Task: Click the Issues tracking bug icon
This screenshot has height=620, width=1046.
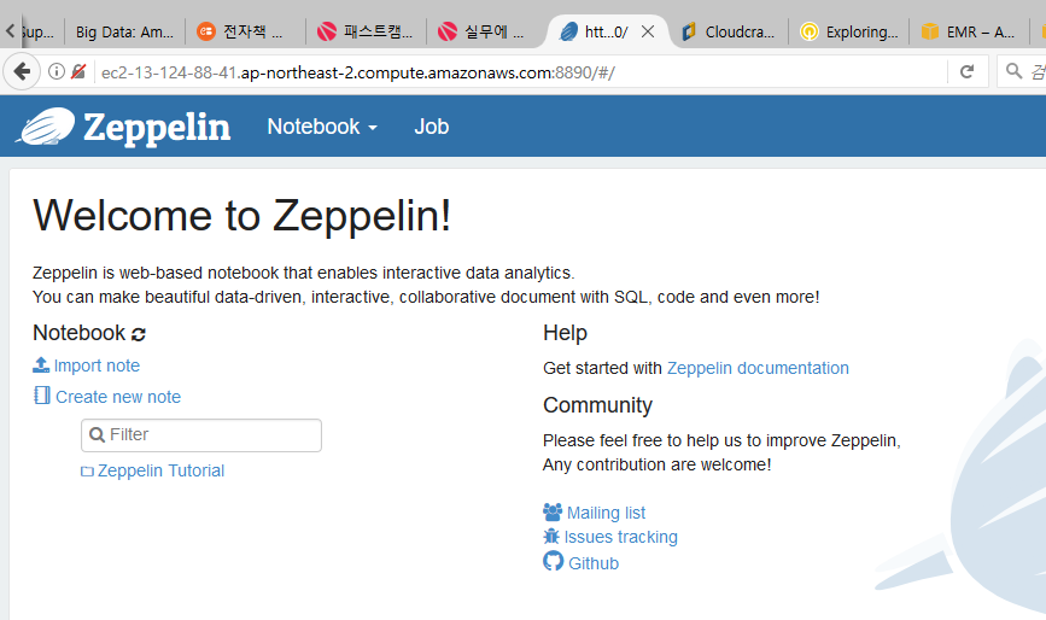Action: pos(551,536)
